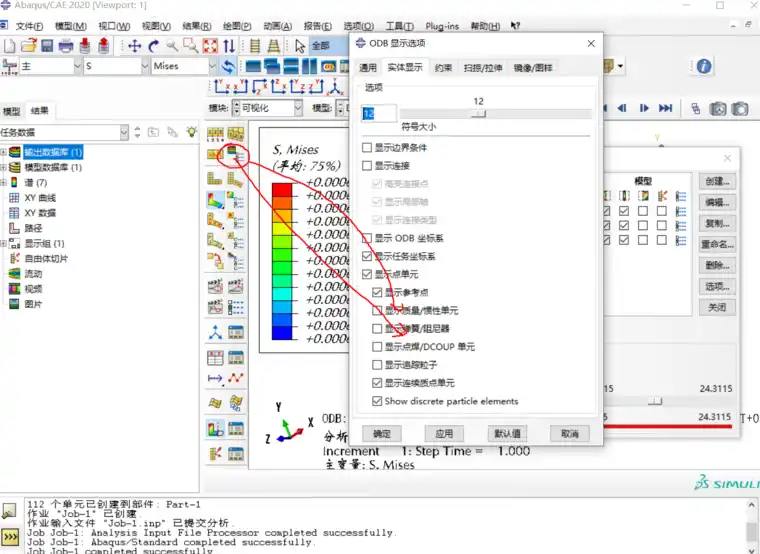This screenshot has width=760, height=554.
Task: Click the symbol size input field showing 12
Action: (x=379, y=113)
